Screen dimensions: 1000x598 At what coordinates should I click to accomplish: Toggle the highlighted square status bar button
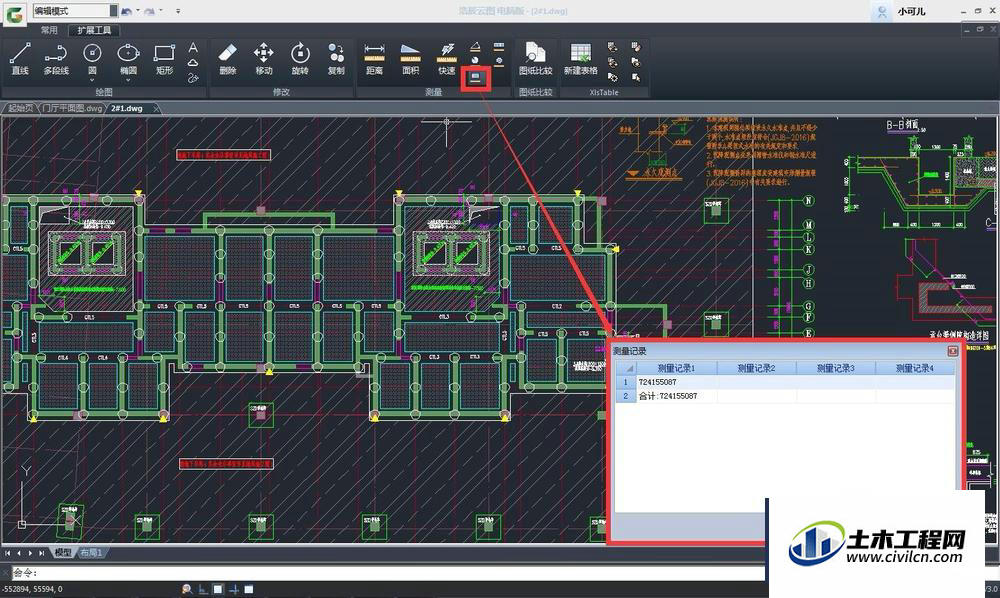(x=218, y=589)
